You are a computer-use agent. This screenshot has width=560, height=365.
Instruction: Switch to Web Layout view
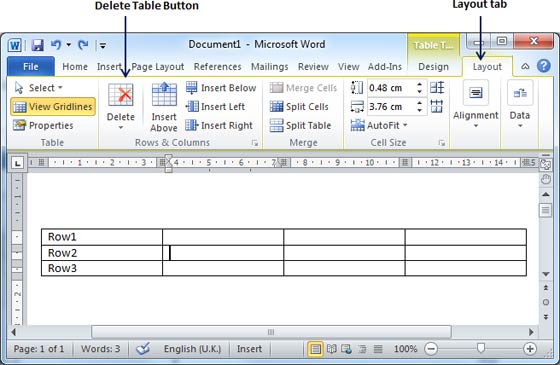point(346,349)
